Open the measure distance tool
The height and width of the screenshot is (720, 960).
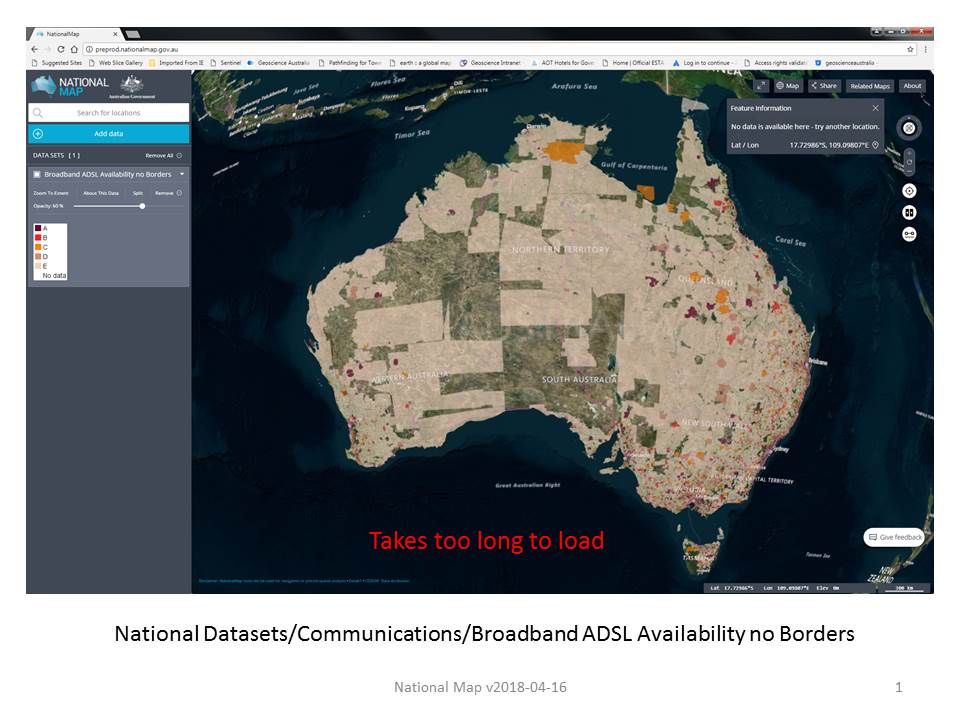pyautogui.click(x=909, y=234)
